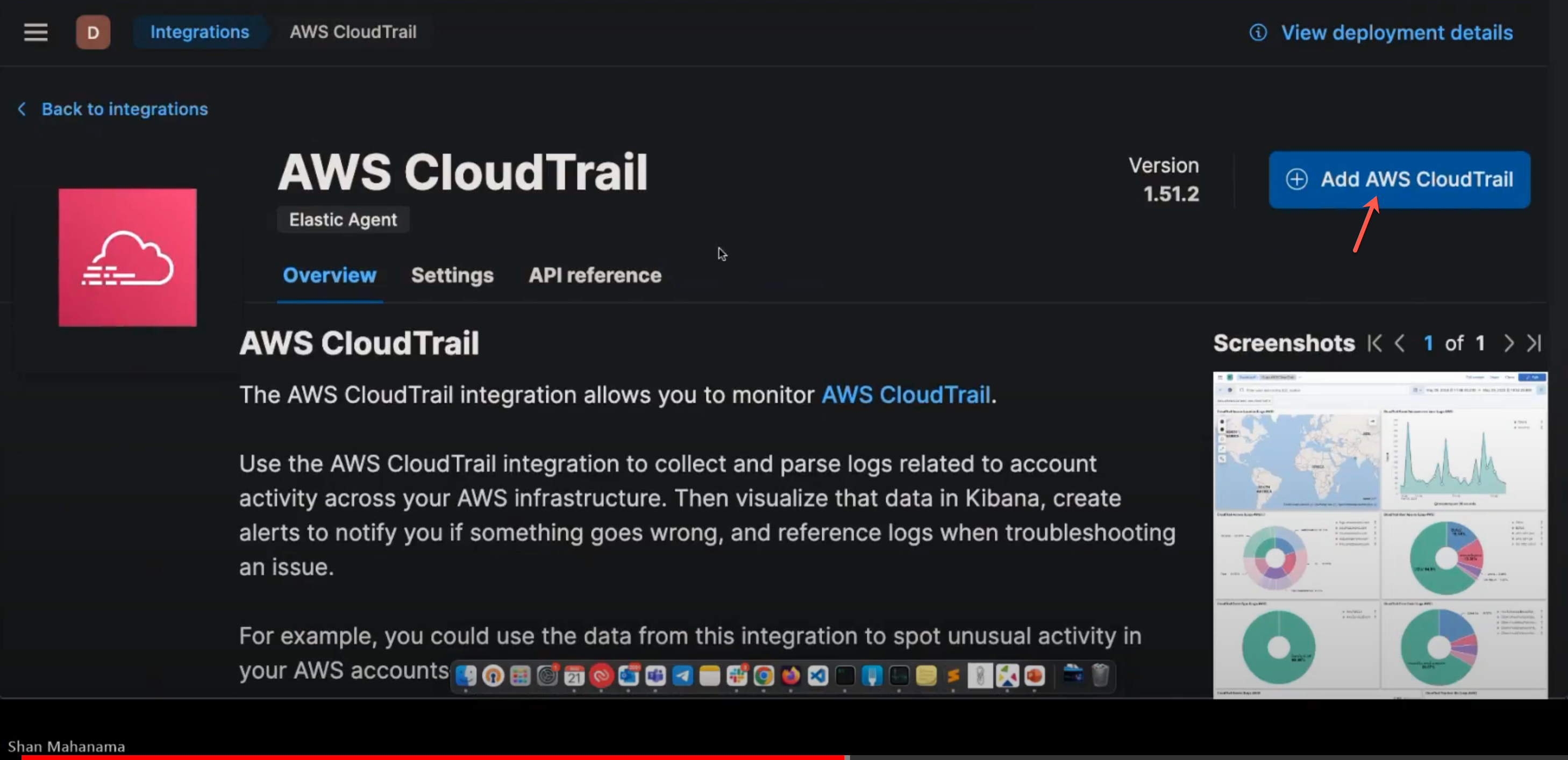Open View deployment details link
Image resolution: width=1568 pixels, height=760 pixels.
coord(1396,32)
